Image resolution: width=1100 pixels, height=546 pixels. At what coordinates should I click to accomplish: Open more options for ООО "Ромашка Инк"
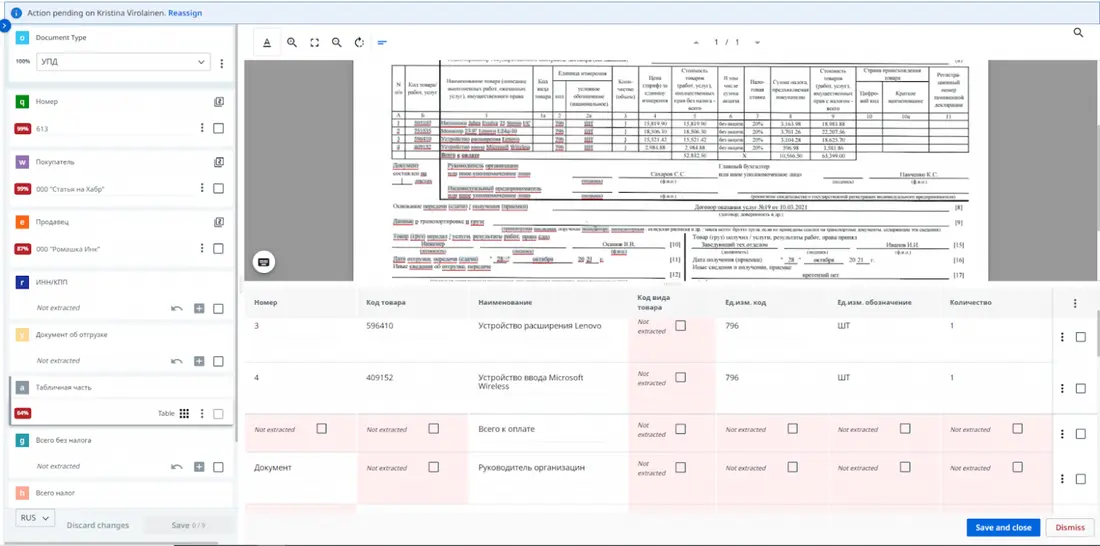click(x=202, y=248)
